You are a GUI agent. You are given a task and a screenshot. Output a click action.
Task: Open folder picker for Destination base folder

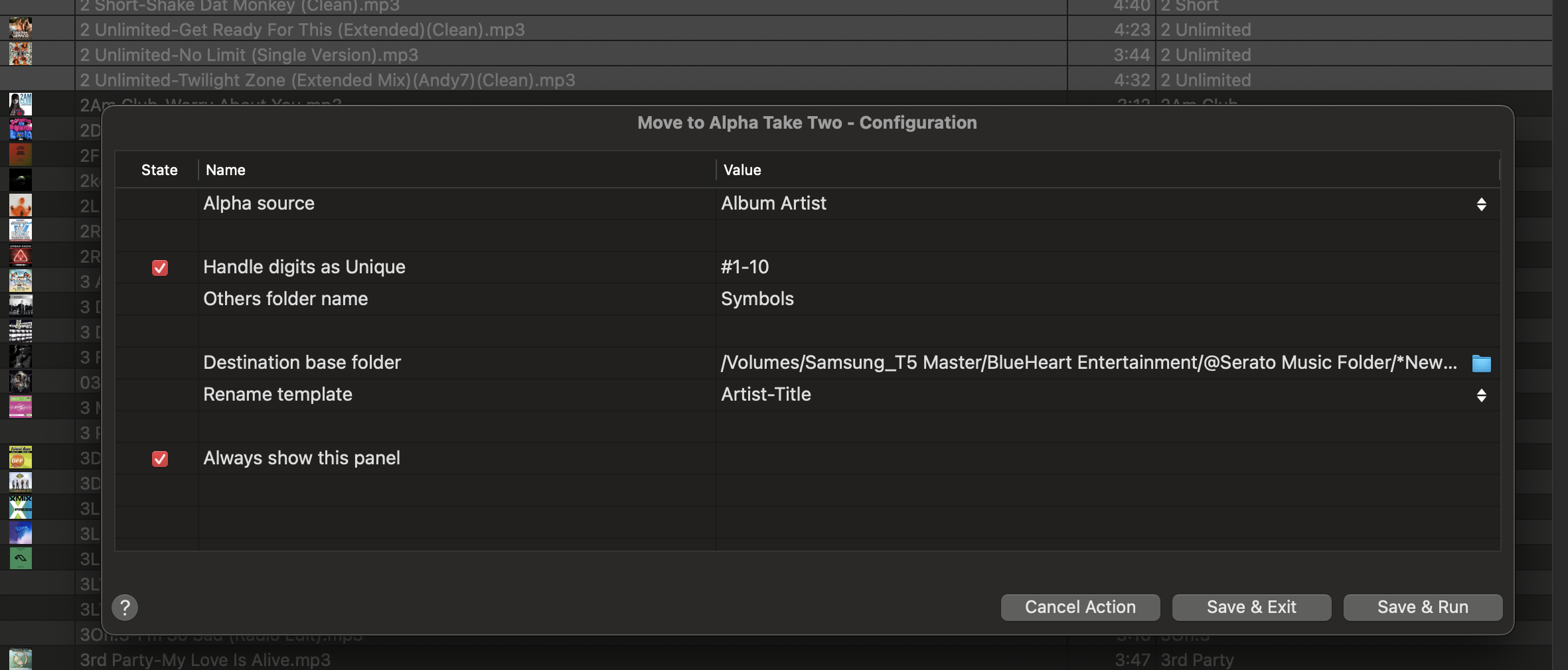click(1481, 364)
